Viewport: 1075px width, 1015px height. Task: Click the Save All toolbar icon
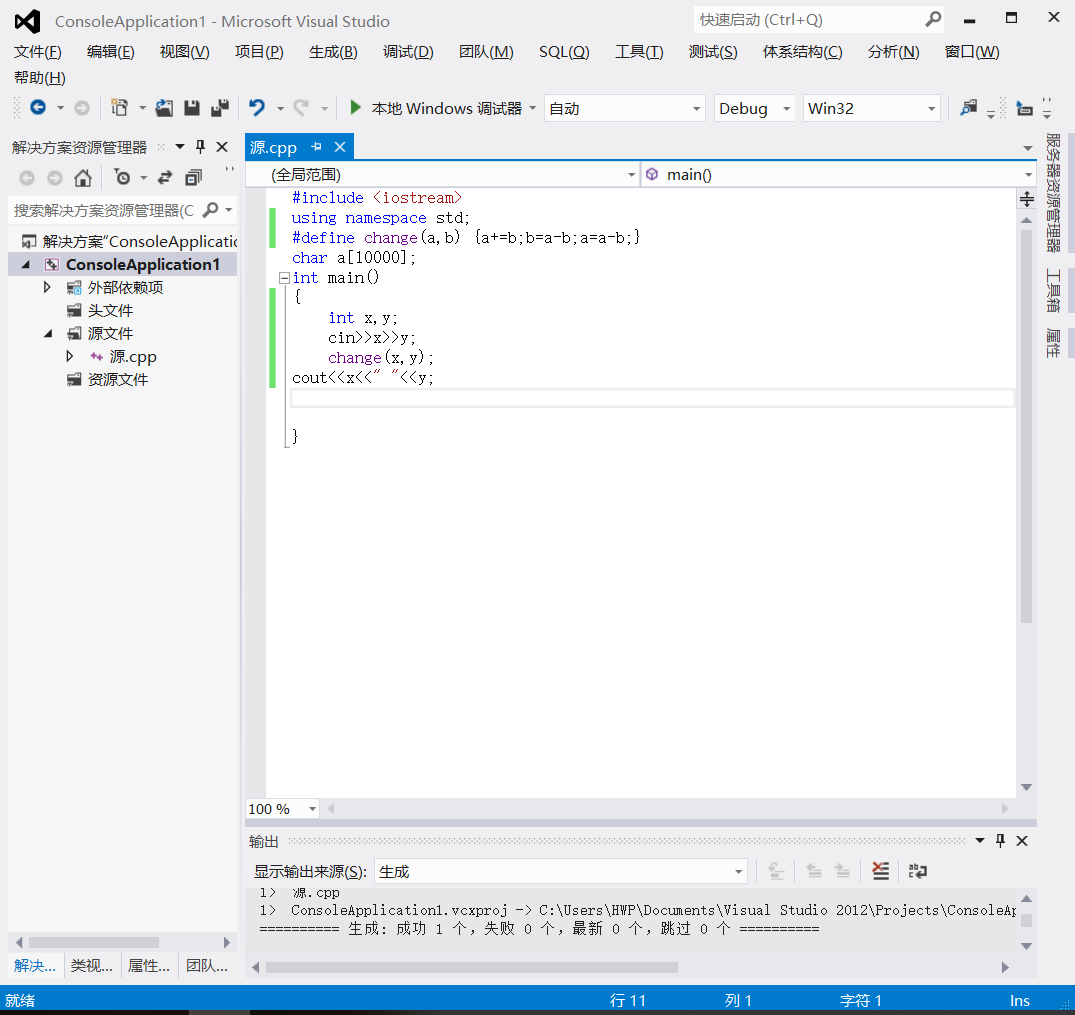(220, 108)
